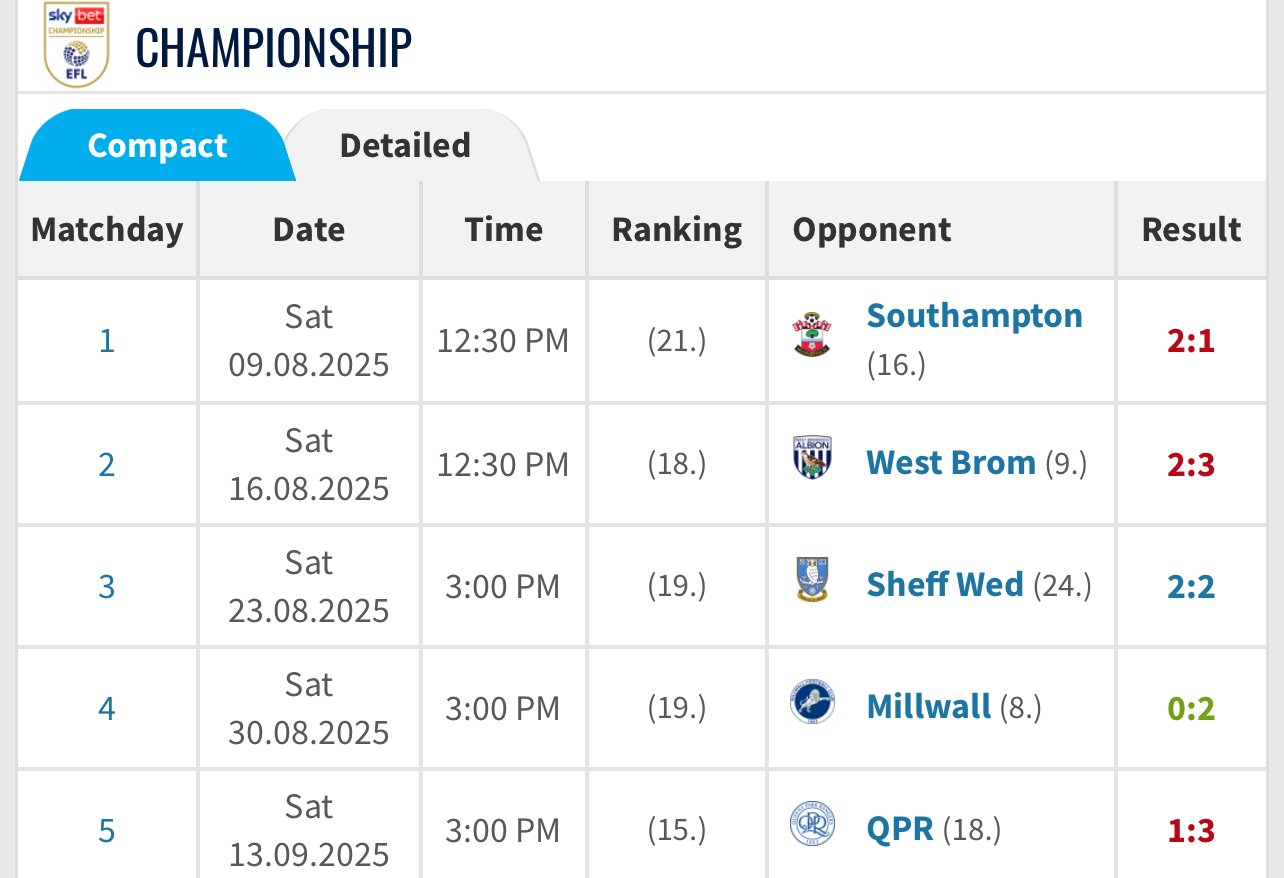Click the West Brom Albion crest
This screenshot has height=878, width=1284.
click(x=812, y=457)
